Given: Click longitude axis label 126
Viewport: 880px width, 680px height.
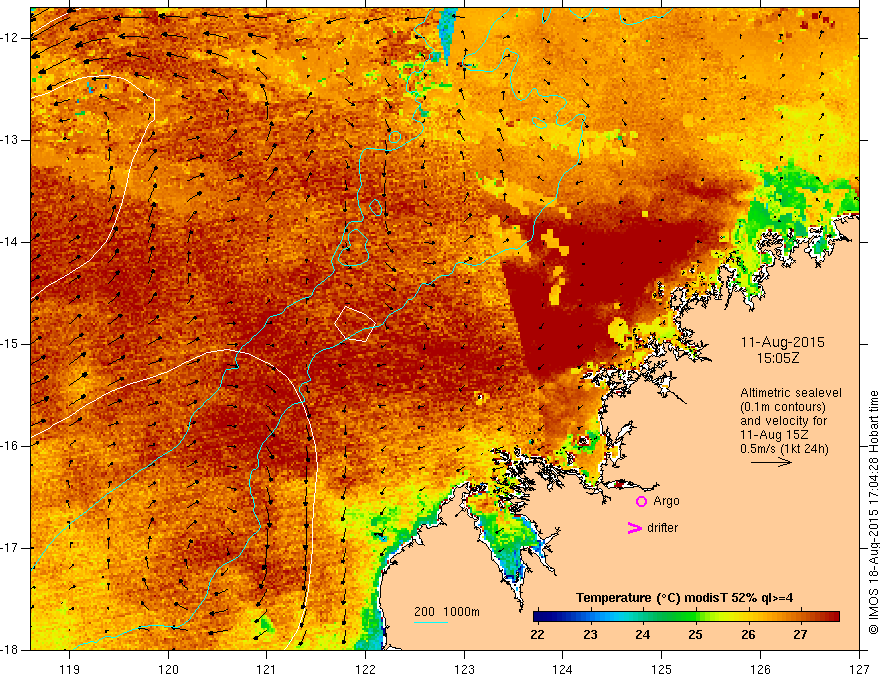Looking at the screenshot, I should 760,669.
